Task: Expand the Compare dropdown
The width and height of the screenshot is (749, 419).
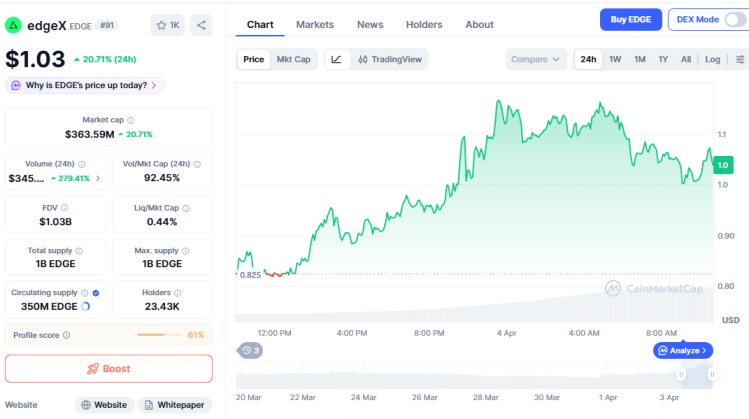Action: click(x=535, y=59)
